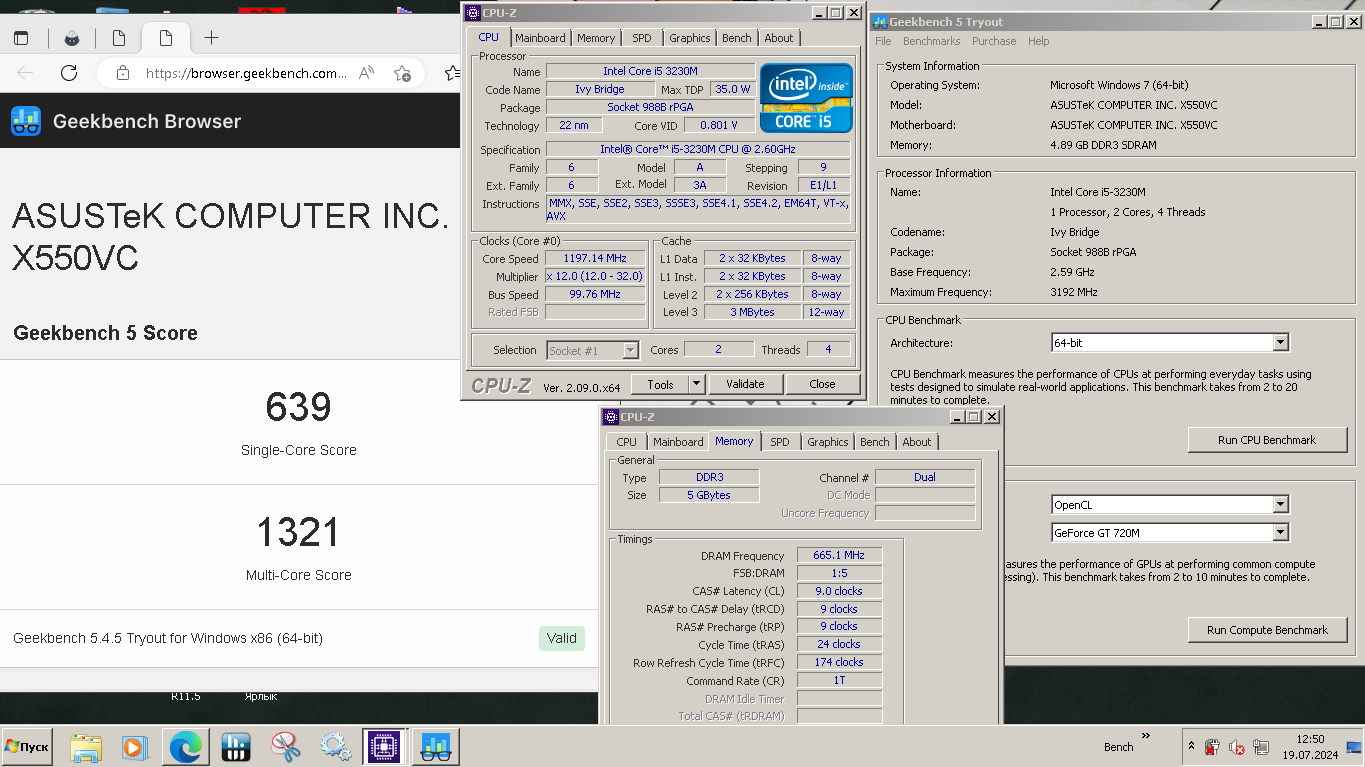This screenshot has width=1365, height=767.
Task: Go back in the Edge browser
Action: 25,73
